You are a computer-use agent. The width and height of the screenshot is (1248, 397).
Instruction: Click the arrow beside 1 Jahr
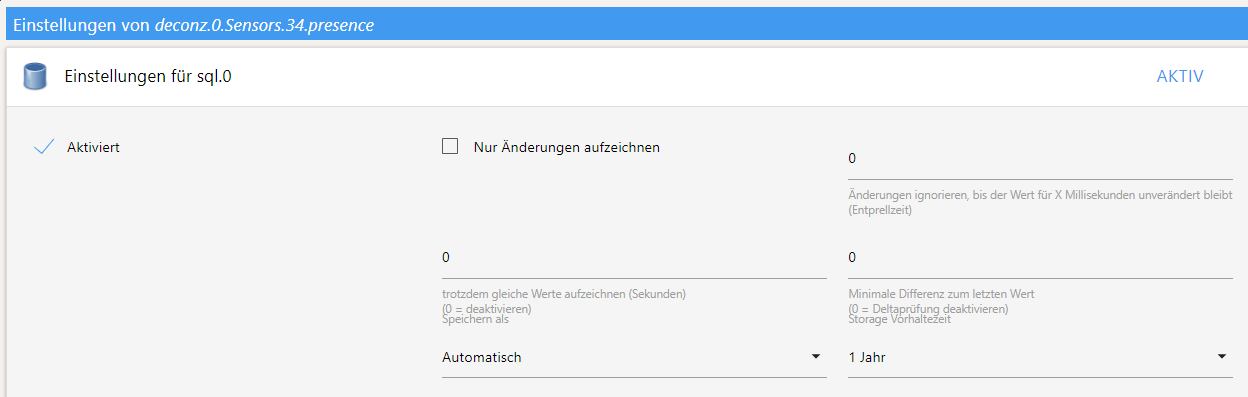point(1221,357)
